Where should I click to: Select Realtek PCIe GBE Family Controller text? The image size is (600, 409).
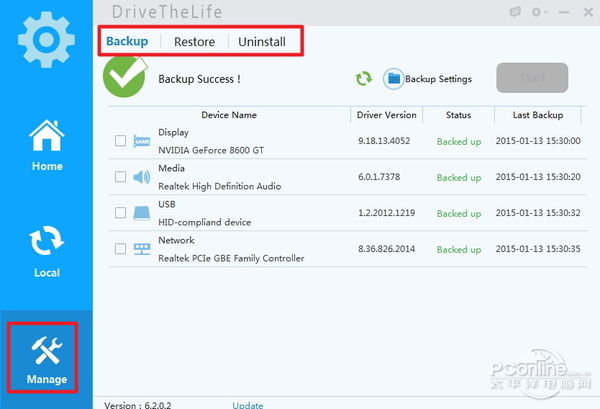pyautogui.click(x=232, y=258)
